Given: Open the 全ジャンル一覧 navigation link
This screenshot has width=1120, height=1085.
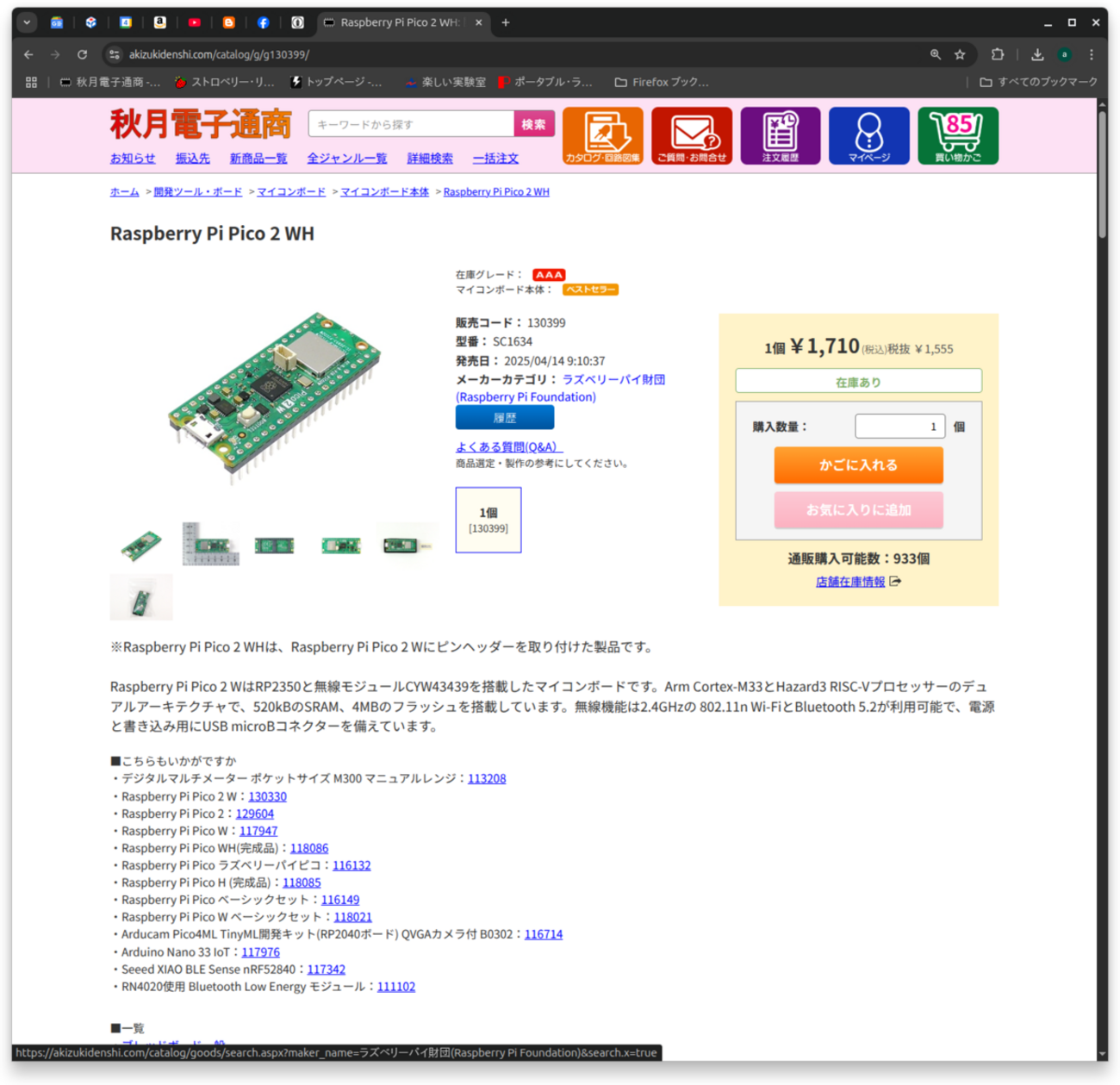Looking at the screenshot, I should click(347, 159).
